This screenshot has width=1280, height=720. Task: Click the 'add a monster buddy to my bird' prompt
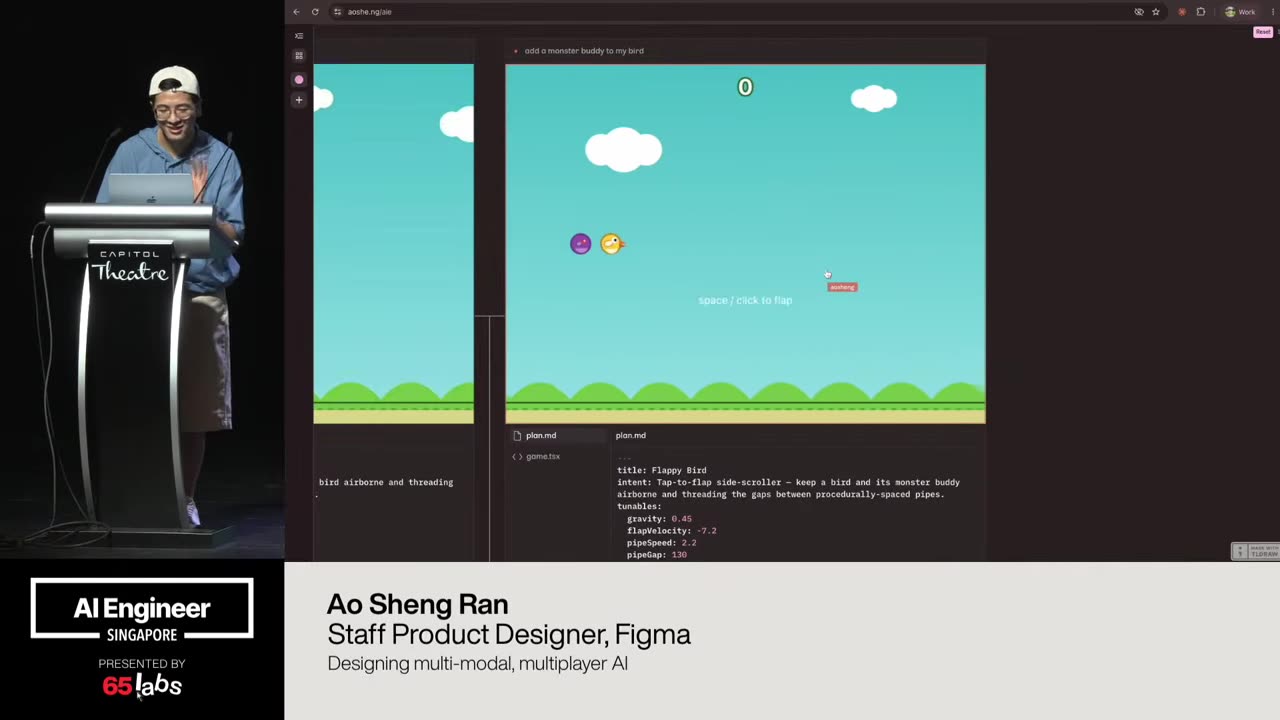(584, 51)
